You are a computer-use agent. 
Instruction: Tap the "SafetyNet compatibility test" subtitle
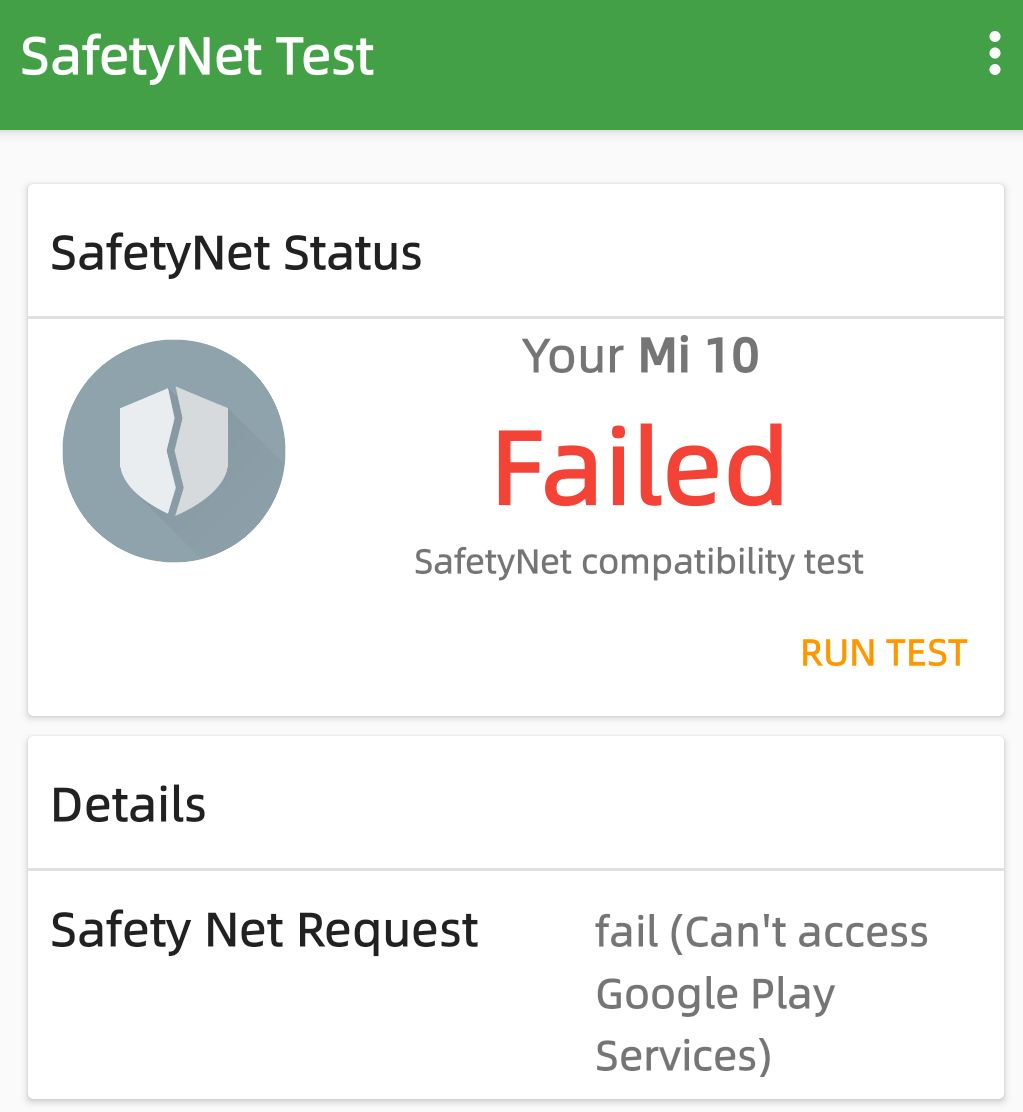click(x=639, y=561)
